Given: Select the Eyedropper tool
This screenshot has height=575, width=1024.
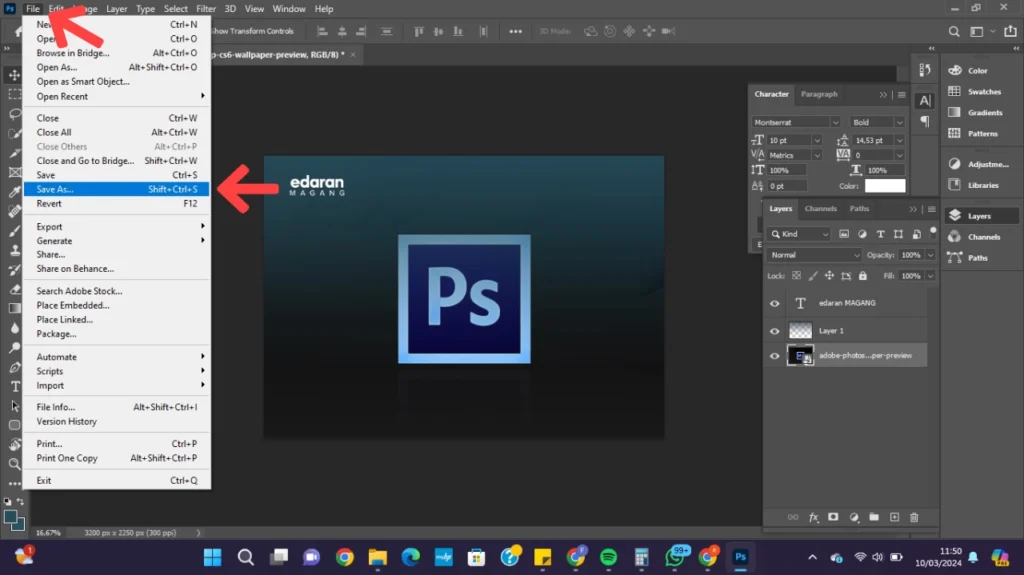Looking at the screenshot, I should (14, 192).
